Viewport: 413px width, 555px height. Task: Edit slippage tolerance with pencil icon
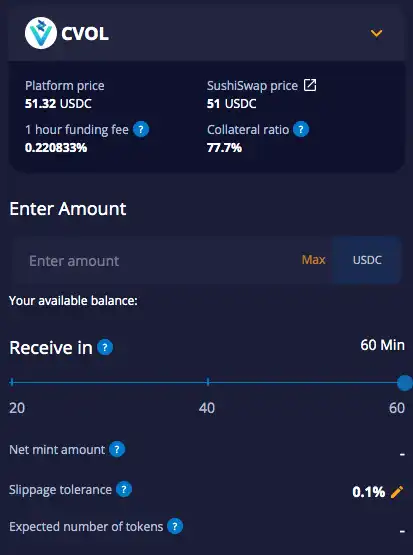pyautogui.click(x=397, y=492)
